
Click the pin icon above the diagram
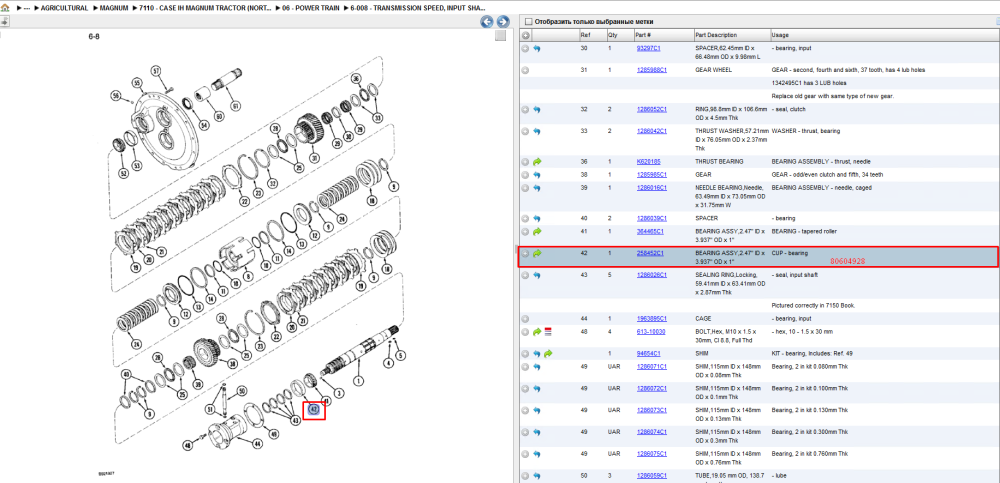(4, 21)
